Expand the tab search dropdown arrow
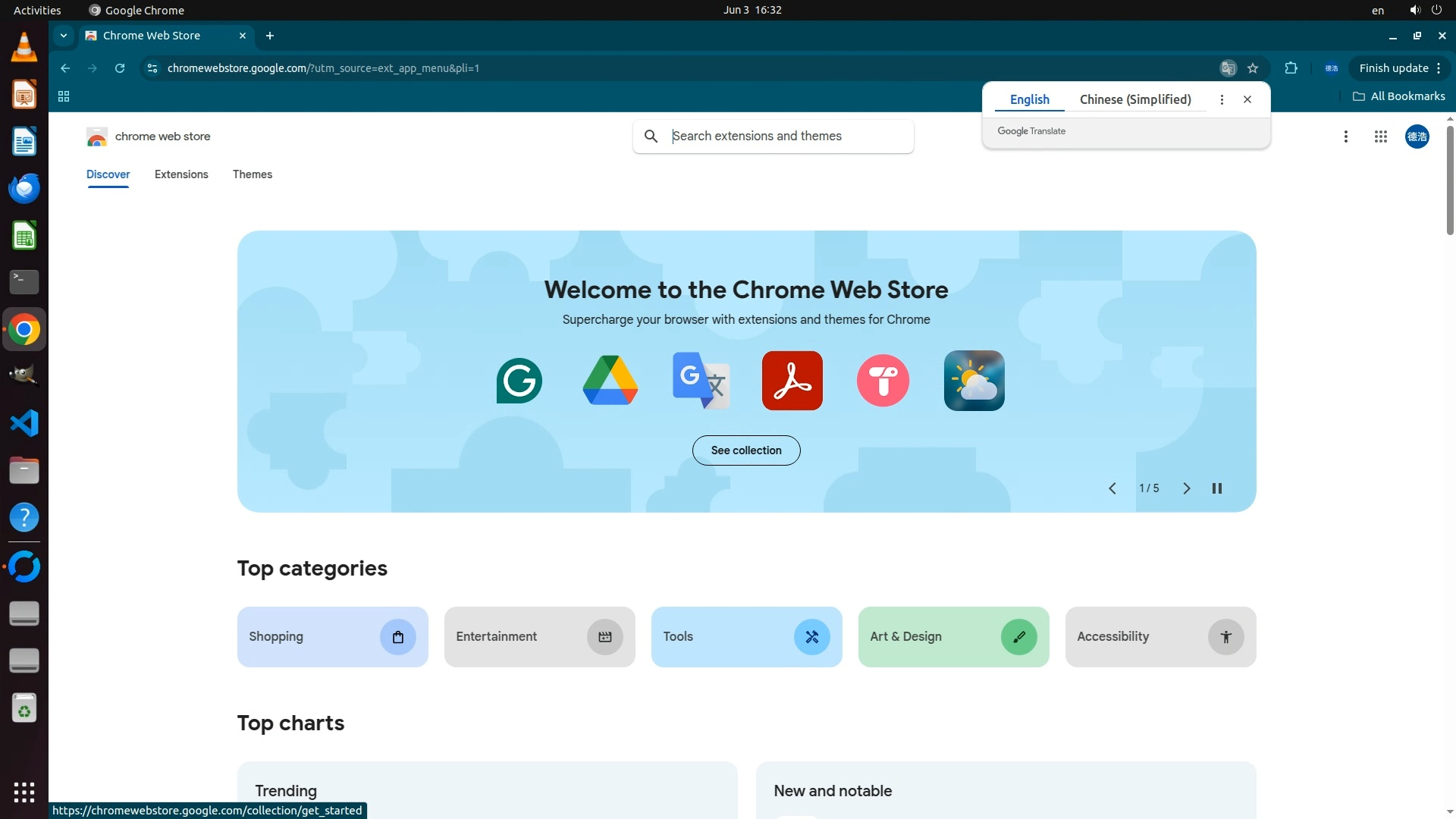This screenshot has width=1456, height=819. click(64, 36)
